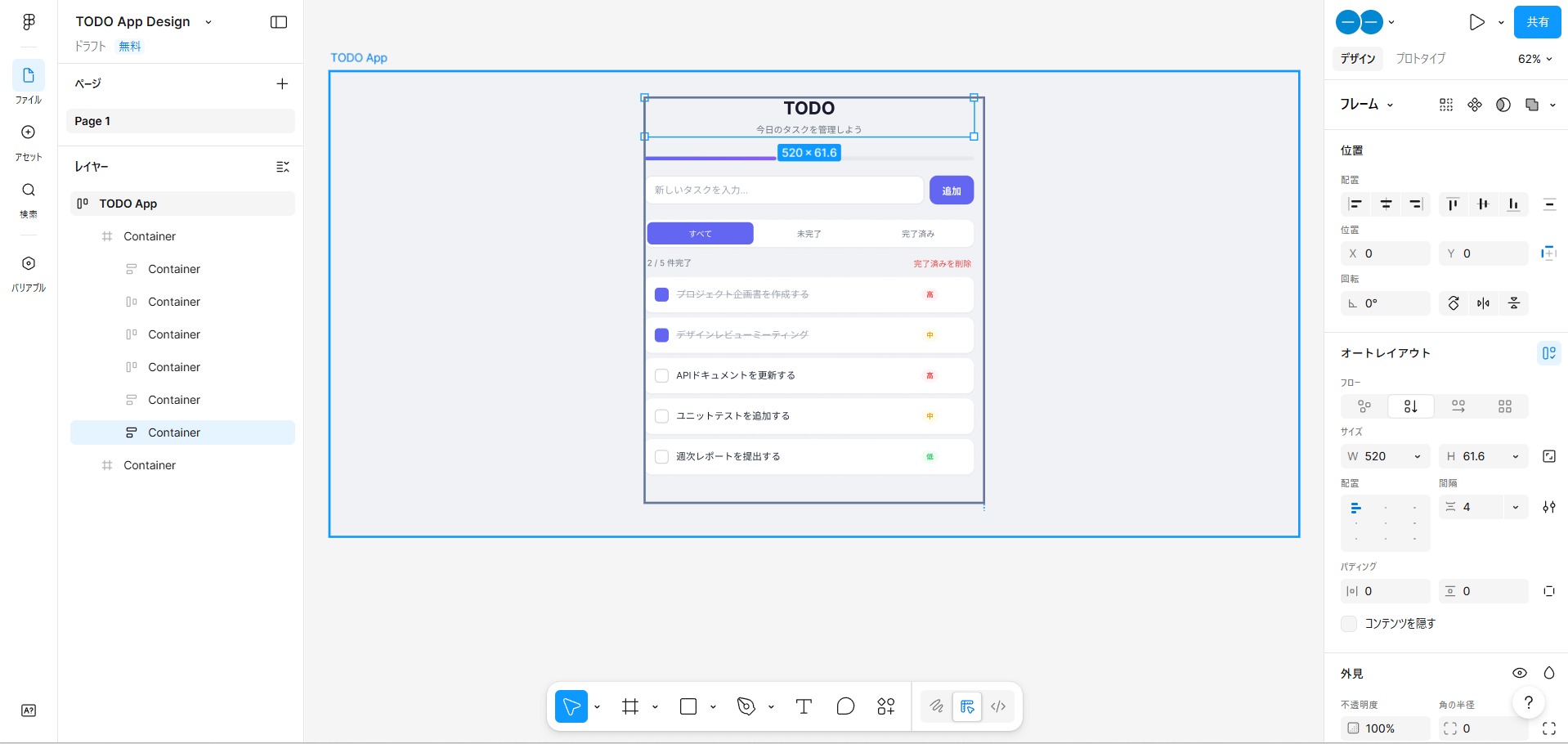Switch to the プロトタイプ tab

pos(1420,59)
